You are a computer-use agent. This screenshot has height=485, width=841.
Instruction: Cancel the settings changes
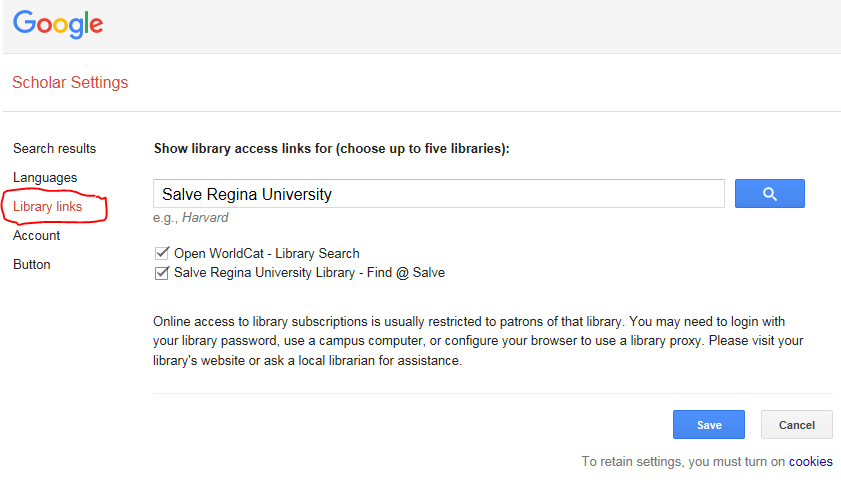coord(796,425)
